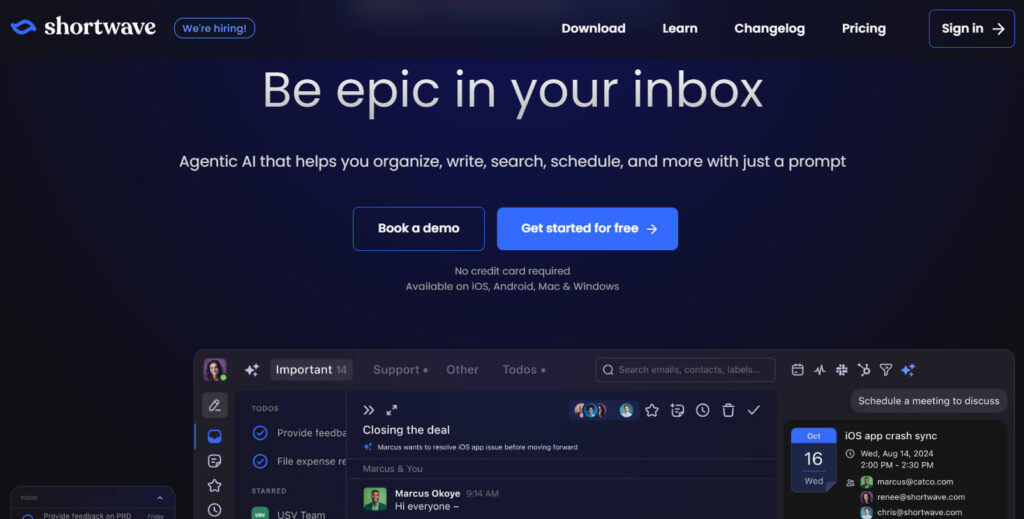Click the activity pulse icon

[x=820, y=370]
